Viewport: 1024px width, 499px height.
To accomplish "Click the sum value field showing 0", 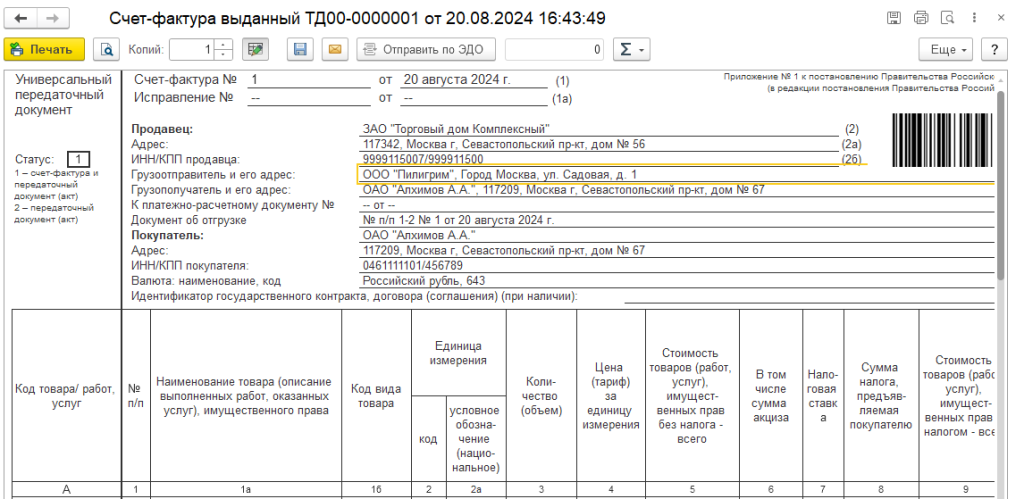I will point(555,49).
